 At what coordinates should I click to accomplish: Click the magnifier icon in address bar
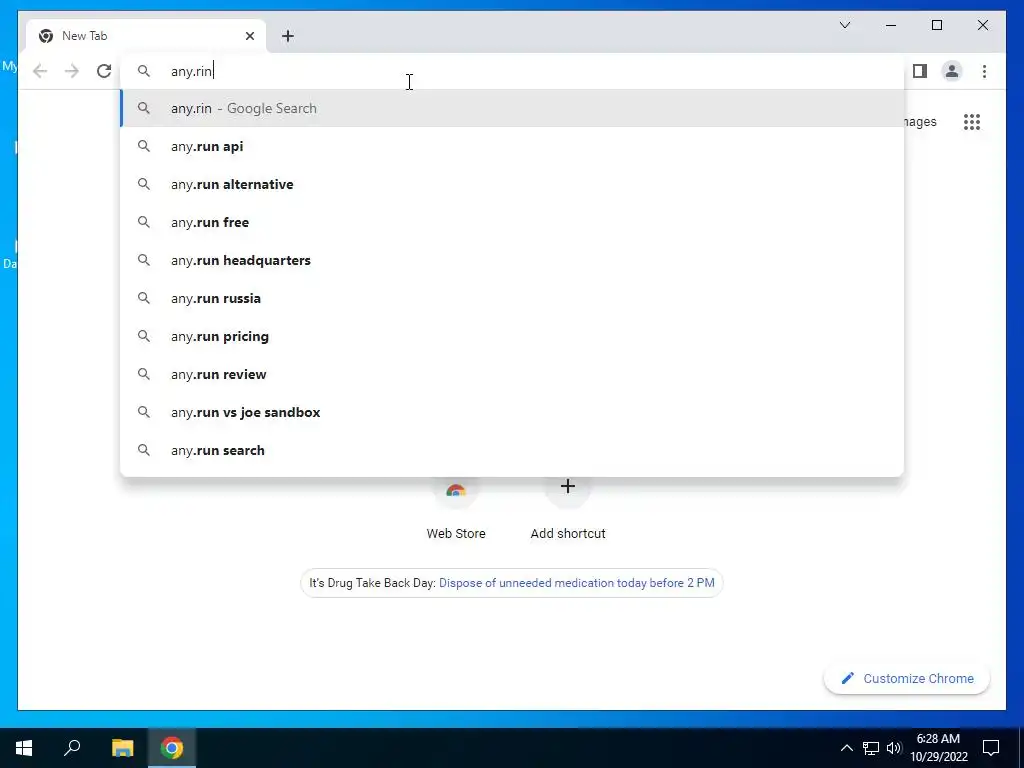(144, 71)
